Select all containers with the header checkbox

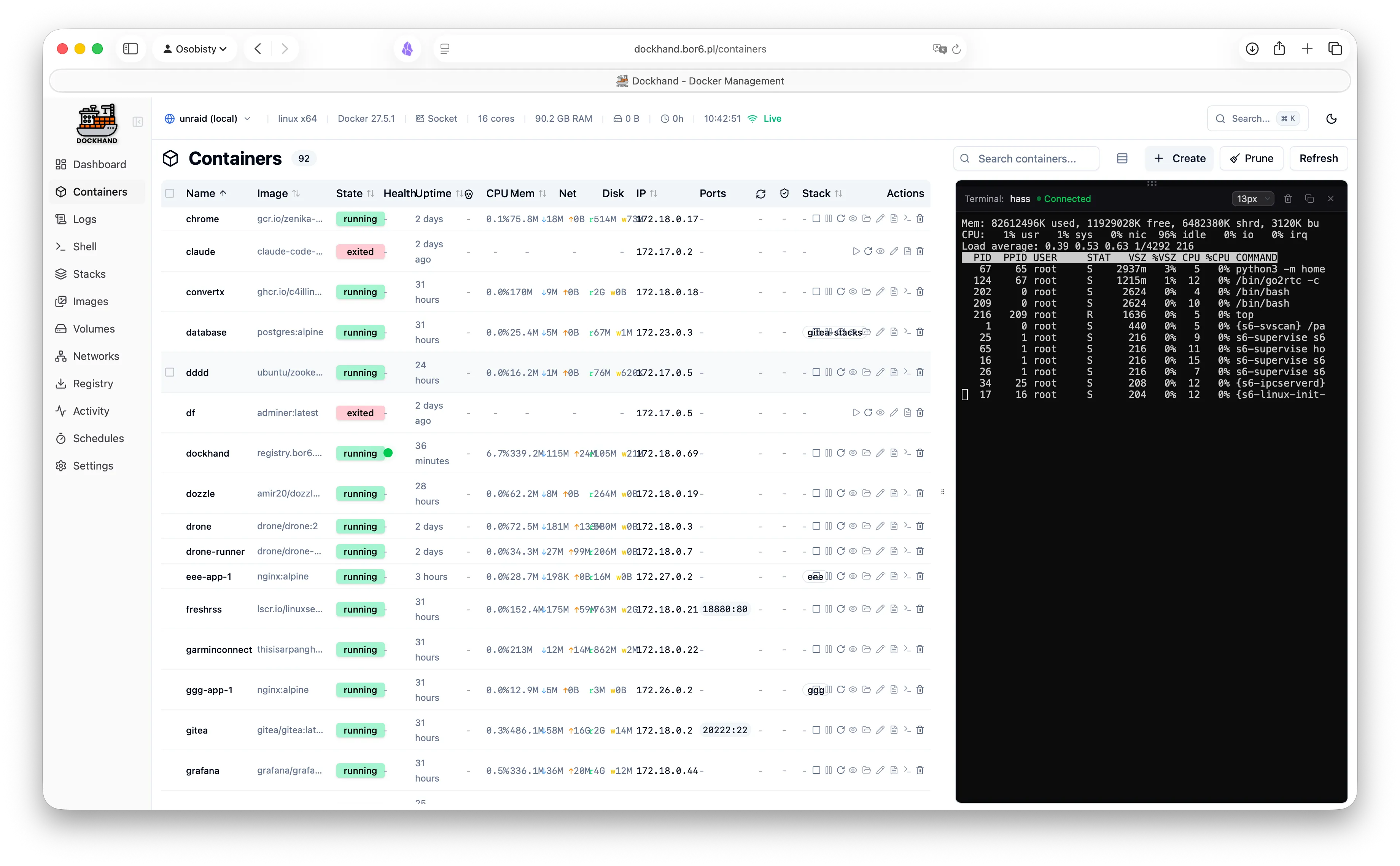(170, 194)
